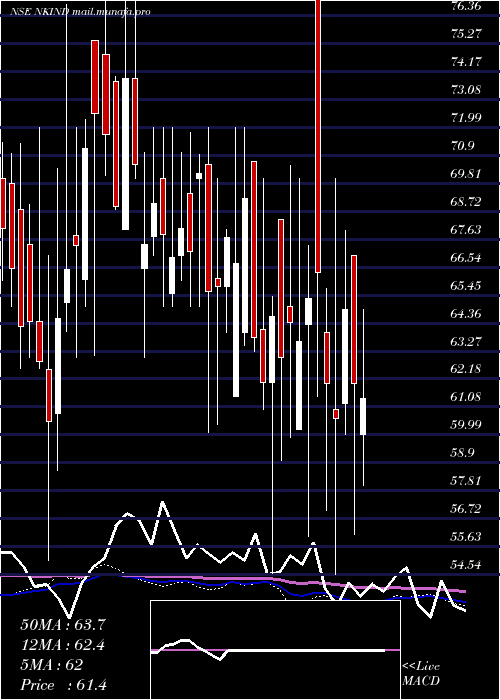Click the 67.63 price axis label
Screen dimensions: 500x700
pos(466,230)
